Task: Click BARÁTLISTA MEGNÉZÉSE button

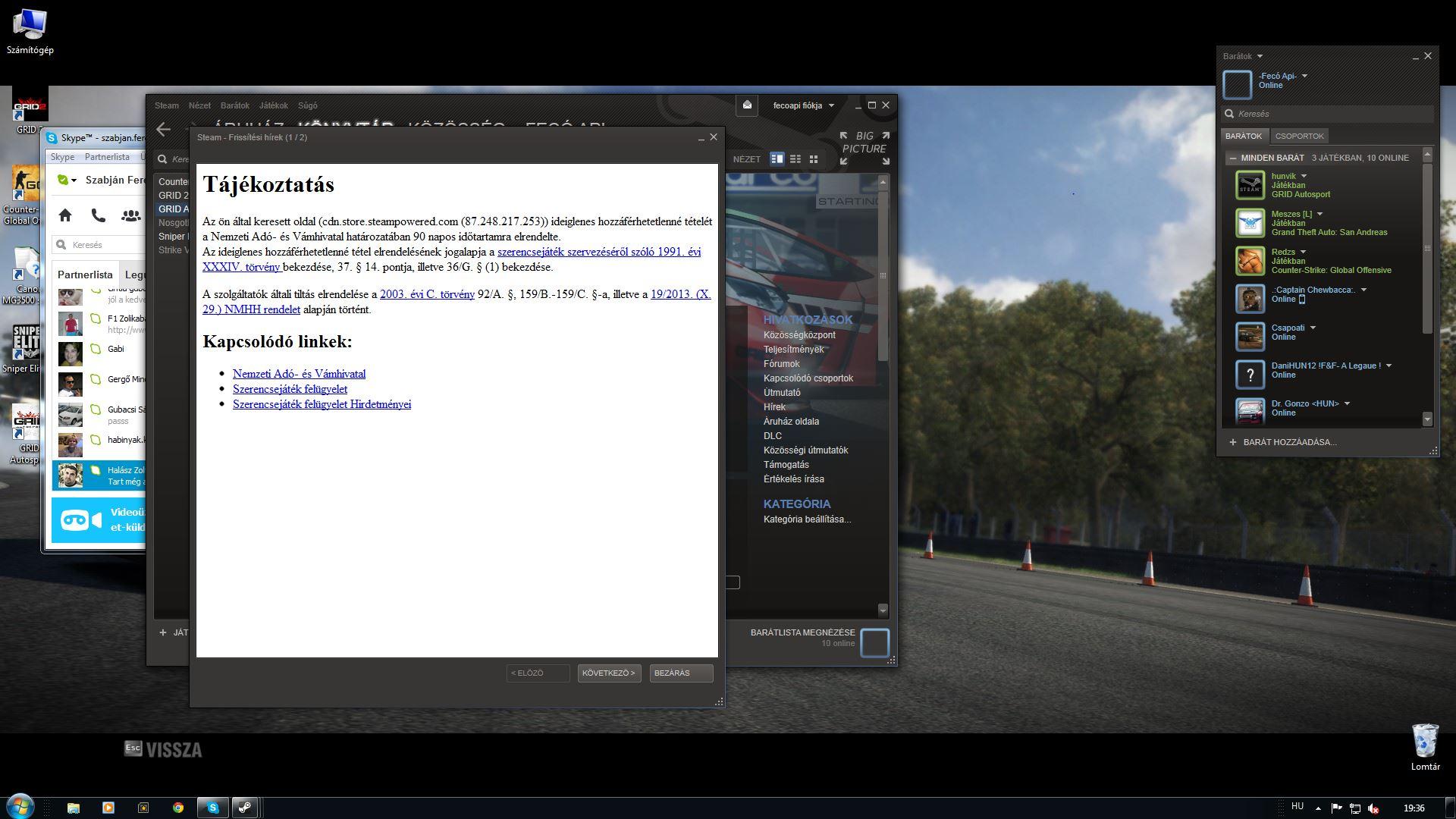Action: click(x=802, y=632)
